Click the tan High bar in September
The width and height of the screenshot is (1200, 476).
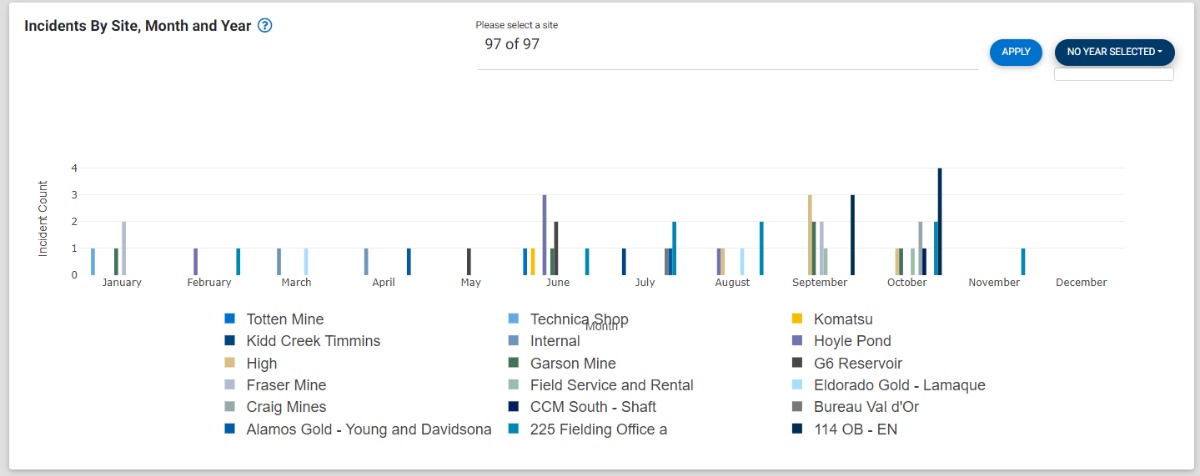[810, 234]
